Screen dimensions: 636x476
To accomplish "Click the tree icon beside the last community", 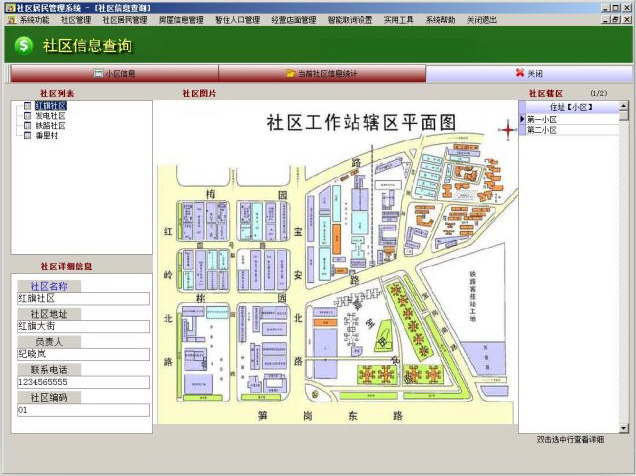I will 28,135.
